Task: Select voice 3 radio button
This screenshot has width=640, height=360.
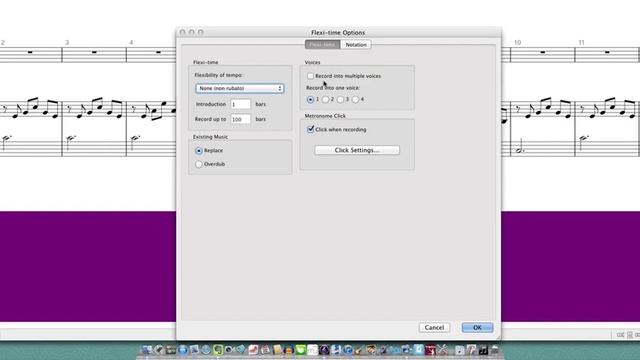Action: point(340,99)
